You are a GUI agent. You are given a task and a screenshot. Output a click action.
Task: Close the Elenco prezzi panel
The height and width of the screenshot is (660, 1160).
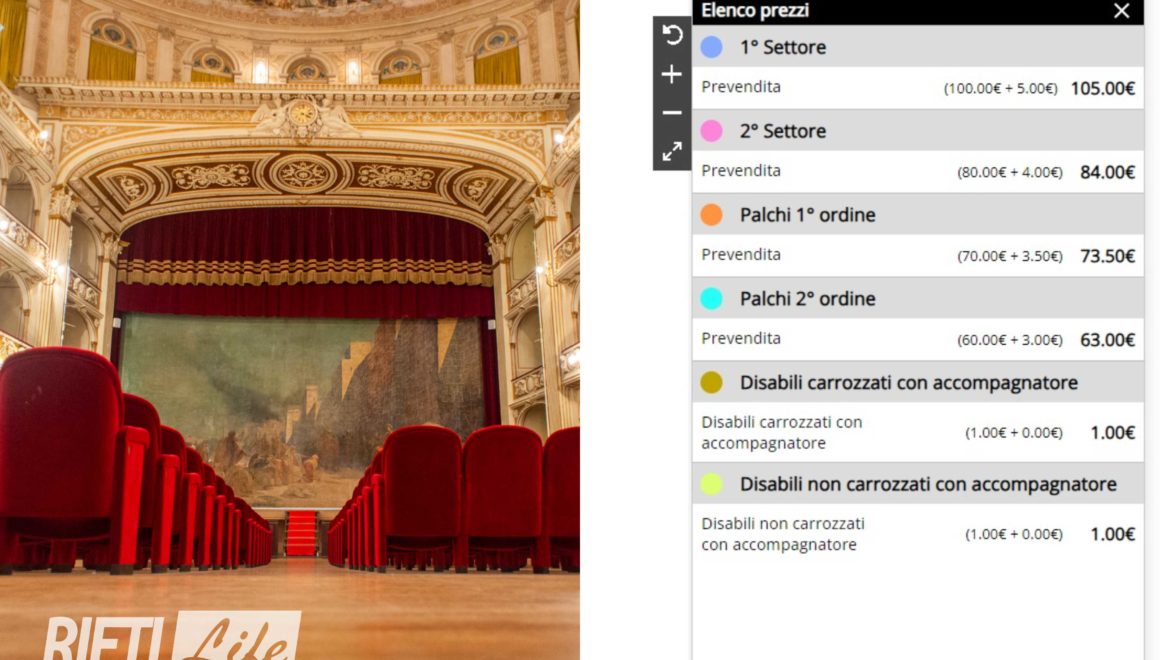[1121, 11]
